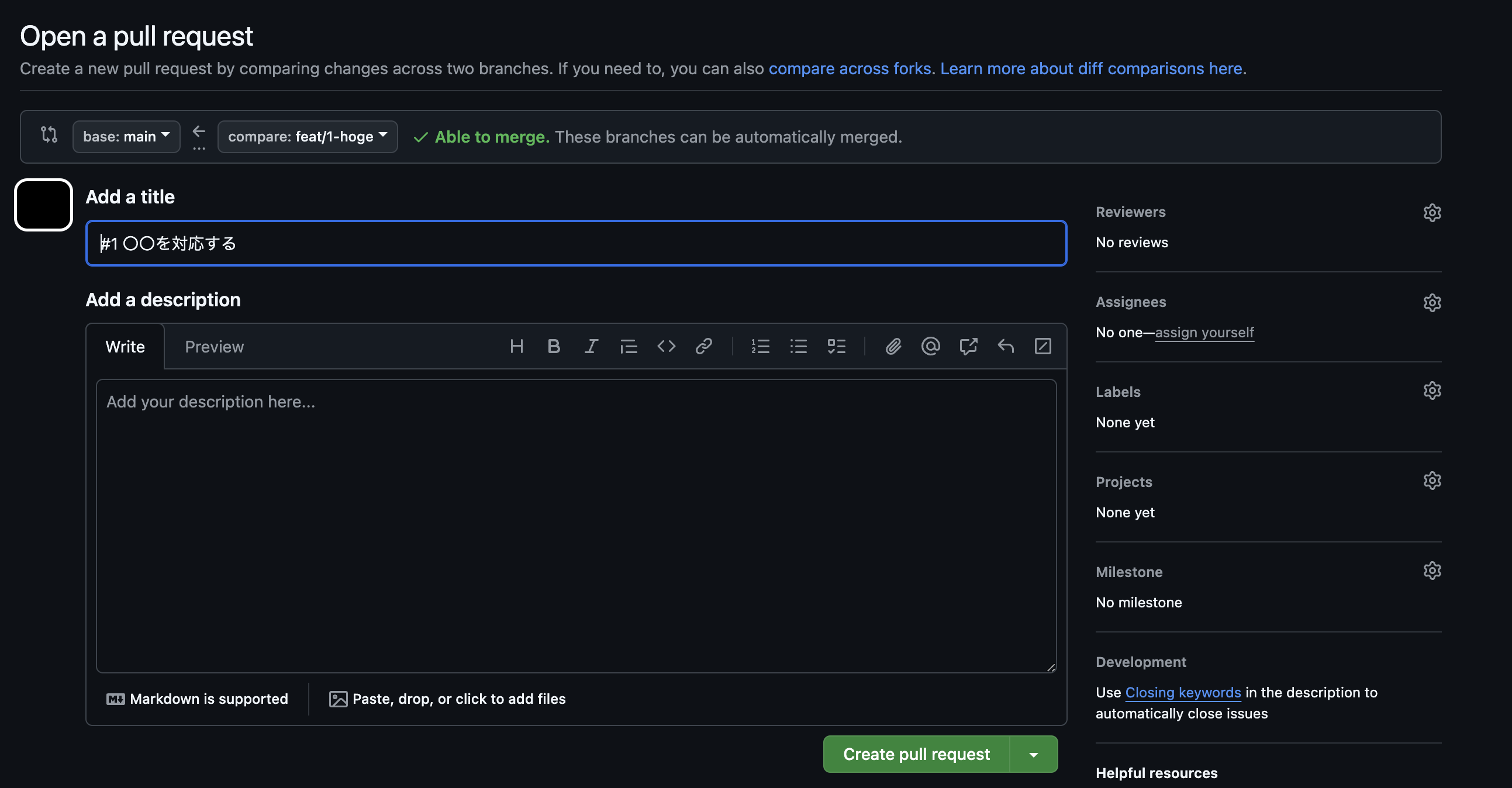1512x788 pixels.
Task: Add a bulleted list
Action: pyautogui.click(x=798, y=346)
